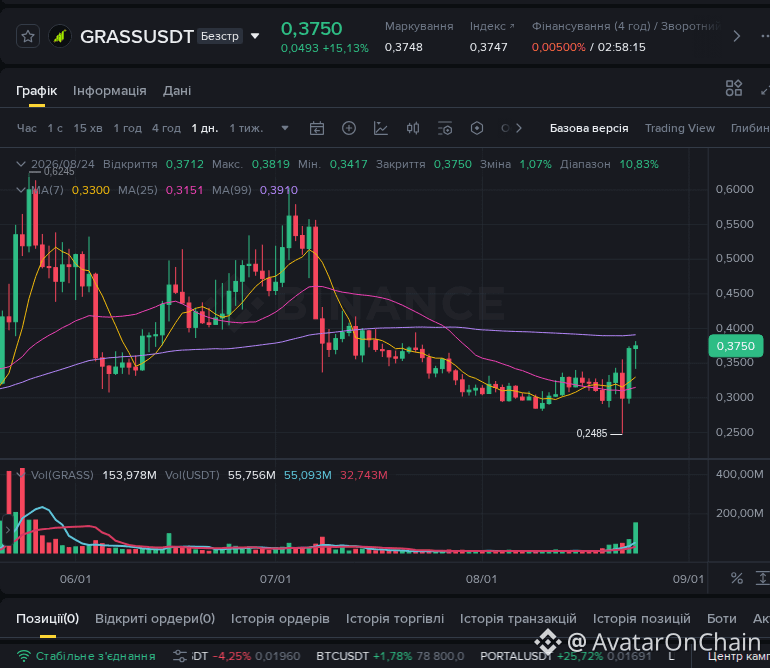Click the Vol(USDT) value 55,756M
770x668 pixels.
251,475
